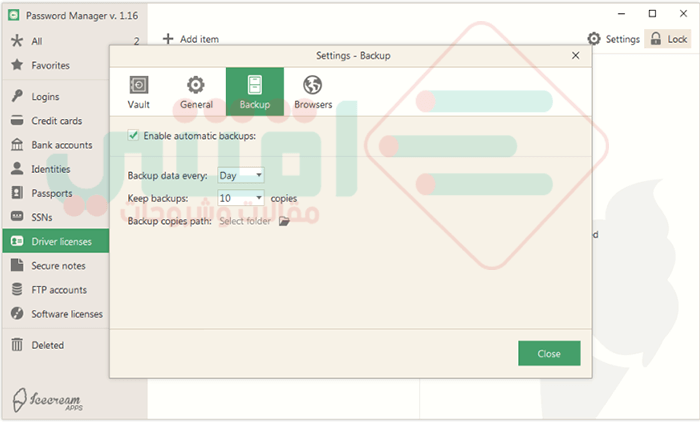Click the Add item label
This screenshot has width=700, height=422.
(200, 39)
